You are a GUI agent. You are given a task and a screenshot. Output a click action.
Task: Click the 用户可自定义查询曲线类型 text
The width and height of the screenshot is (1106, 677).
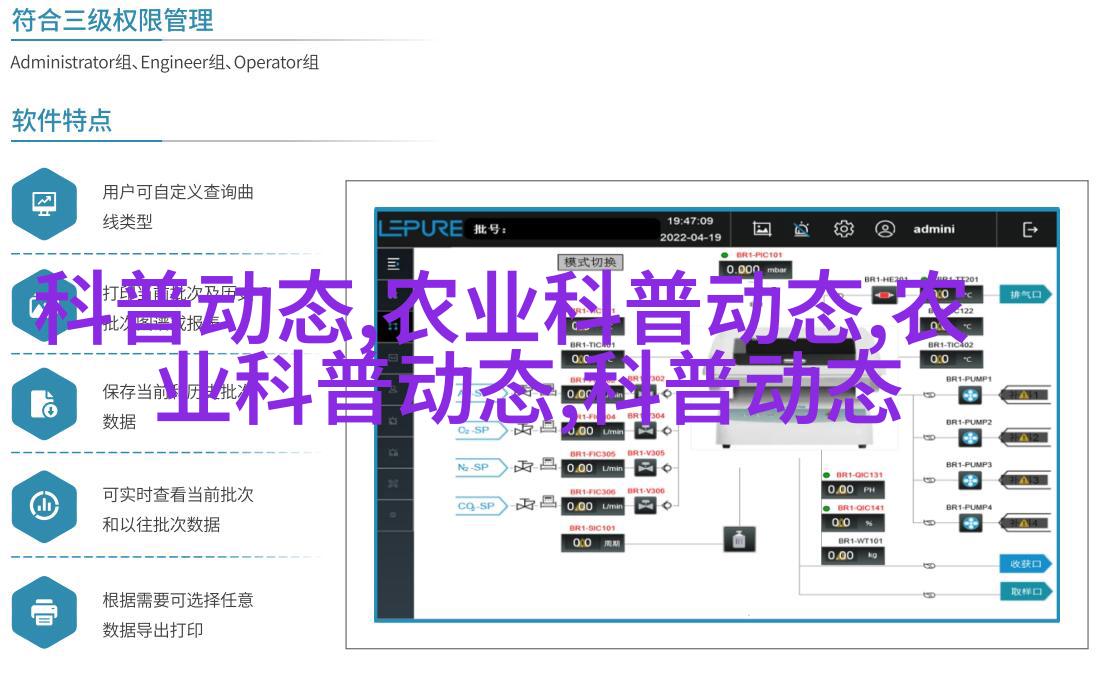(x=178, y=207)
